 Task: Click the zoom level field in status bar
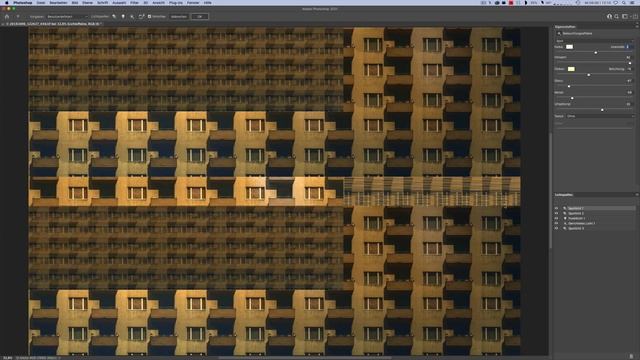pyautogui.click(x=7, y=358)
